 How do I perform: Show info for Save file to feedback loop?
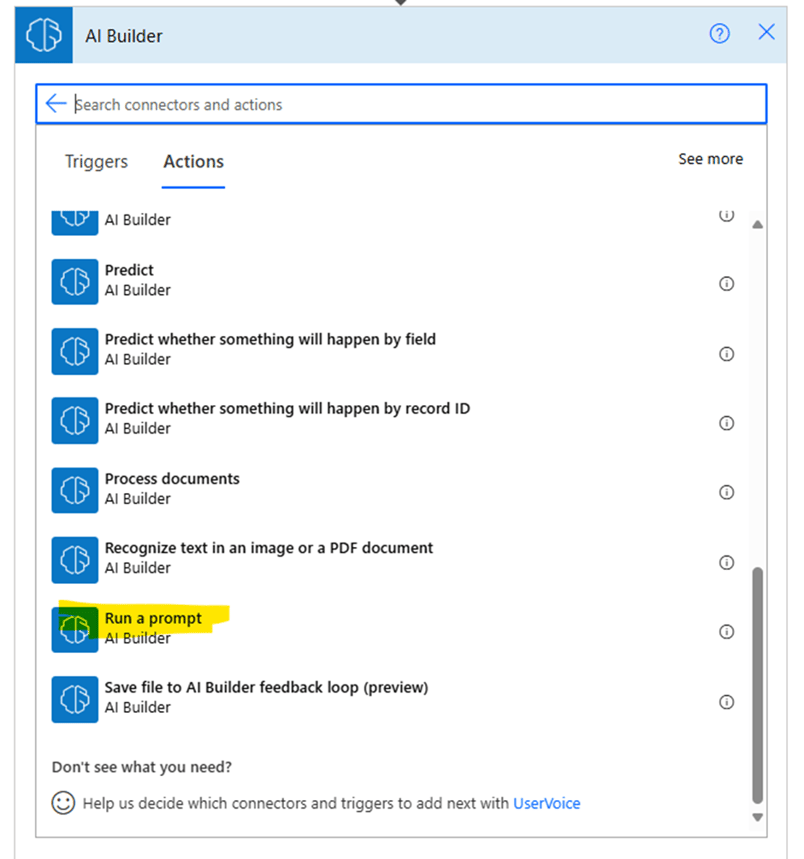pyautogui.click(x=726, y=702)
